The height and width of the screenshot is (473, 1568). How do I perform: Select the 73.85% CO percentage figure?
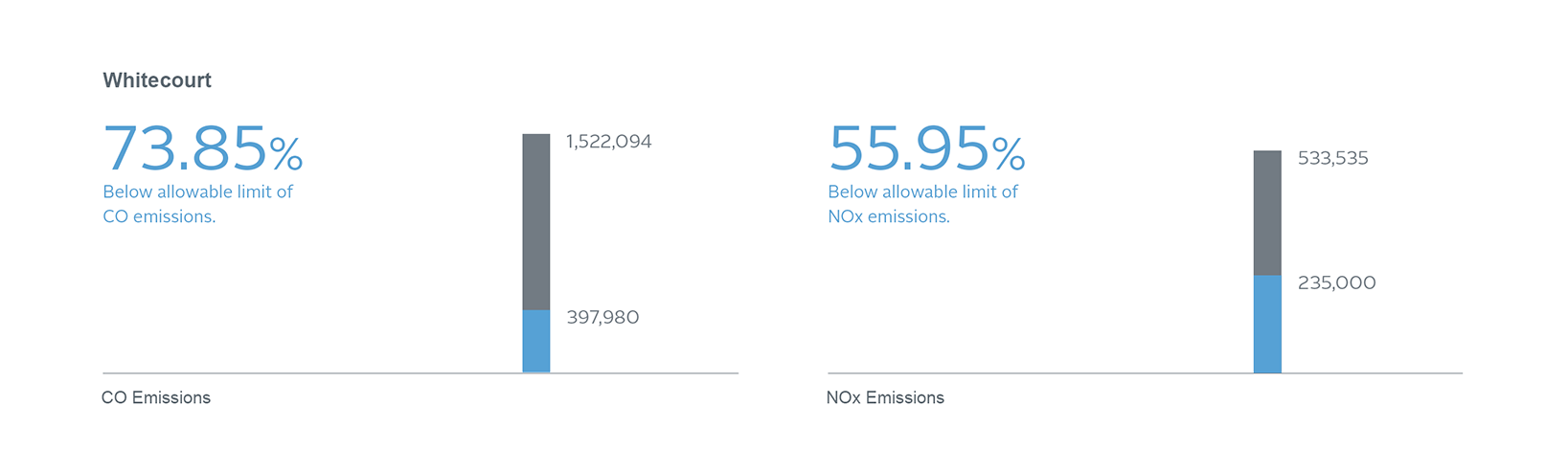click(x=203, y=149)
